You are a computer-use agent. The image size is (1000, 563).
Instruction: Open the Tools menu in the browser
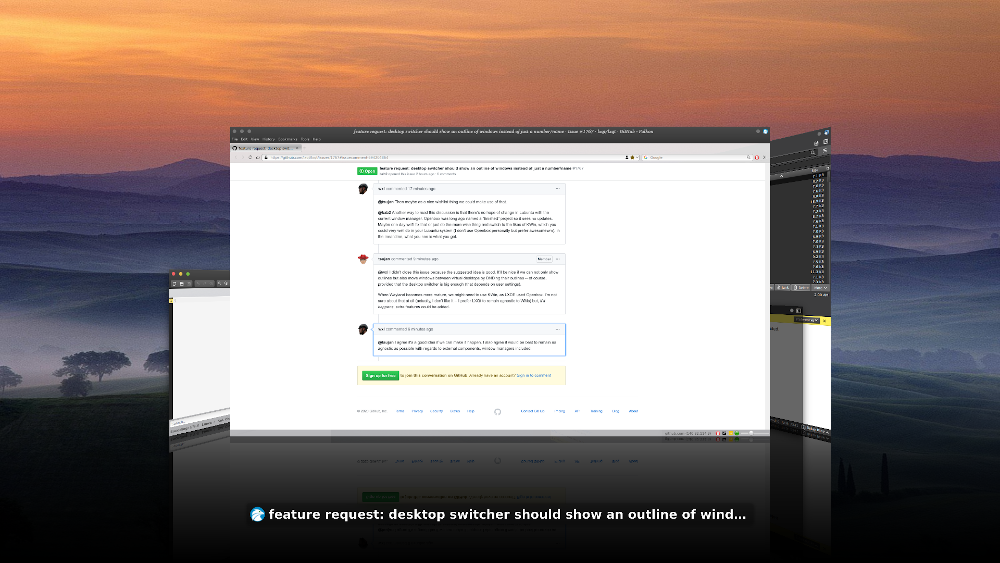pos(305,139)
